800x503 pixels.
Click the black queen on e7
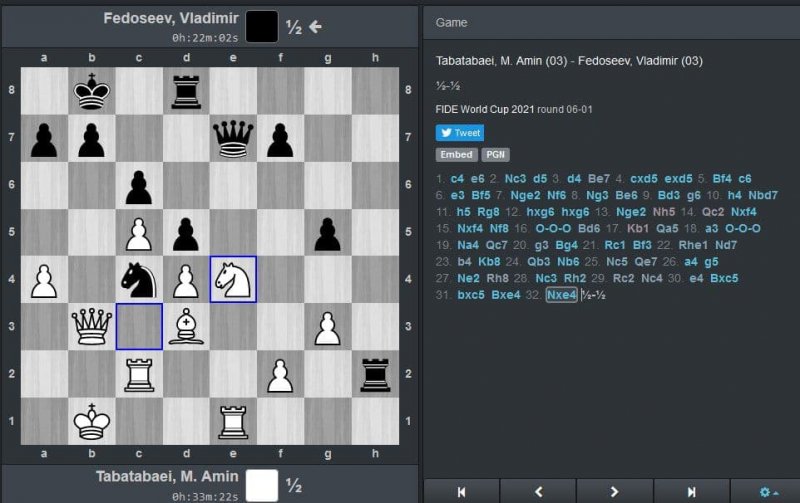[x=233, y=138]
